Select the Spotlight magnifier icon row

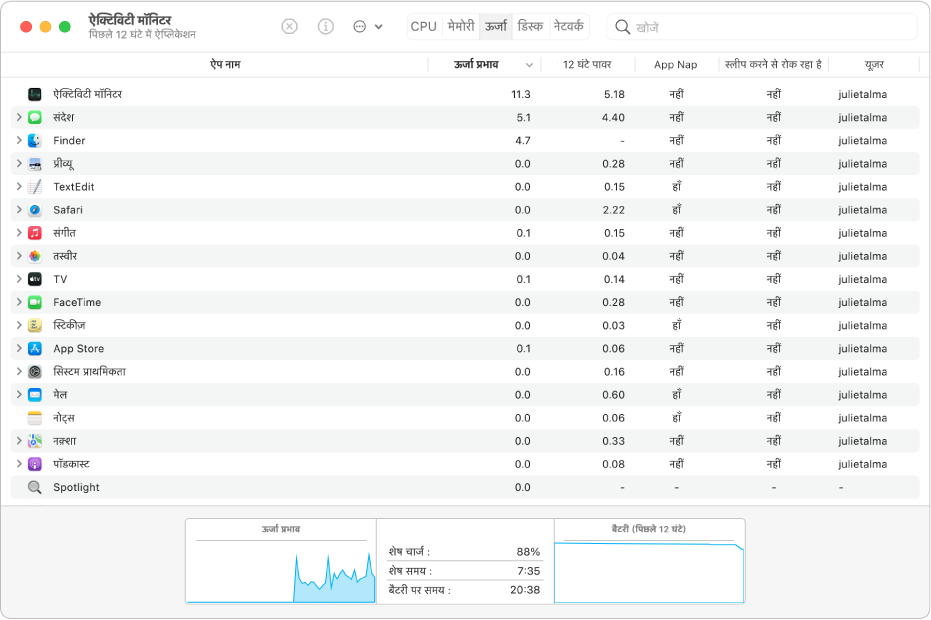coord(35,488)
